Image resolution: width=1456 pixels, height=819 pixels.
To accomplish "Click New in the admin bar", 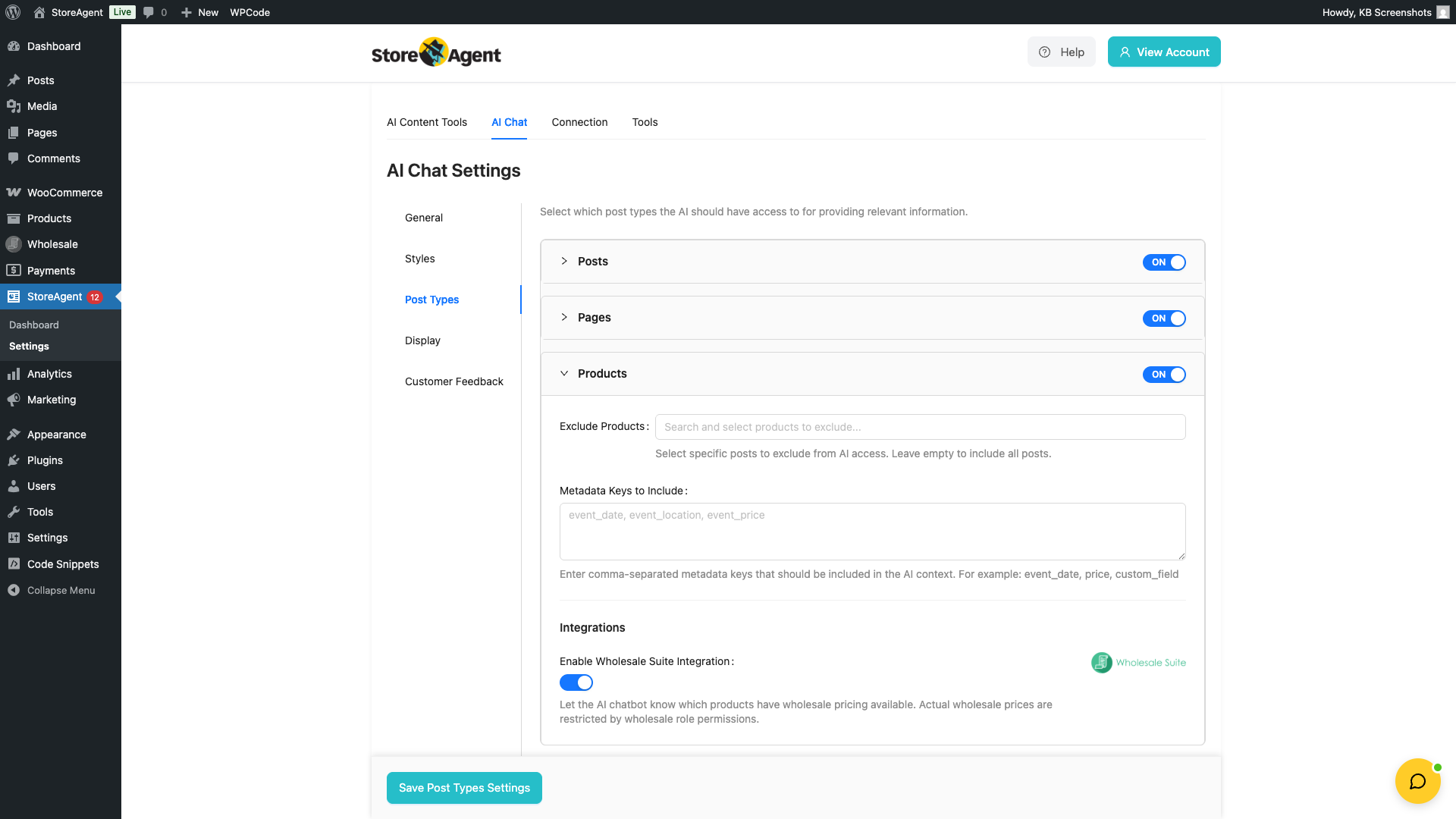I will [x=208, y=12].
